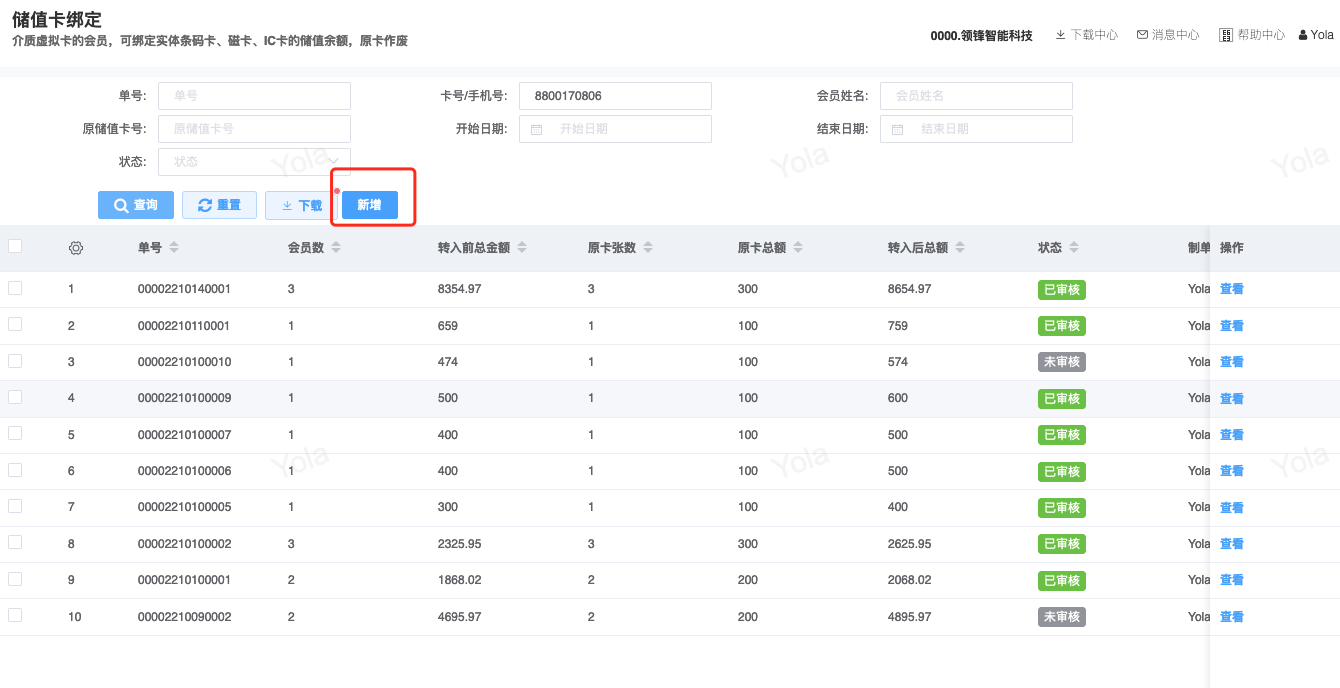Open 结束日期 date picker
Screen dimensions: 1340x688
pyautogui.click(x=976, y=129)
